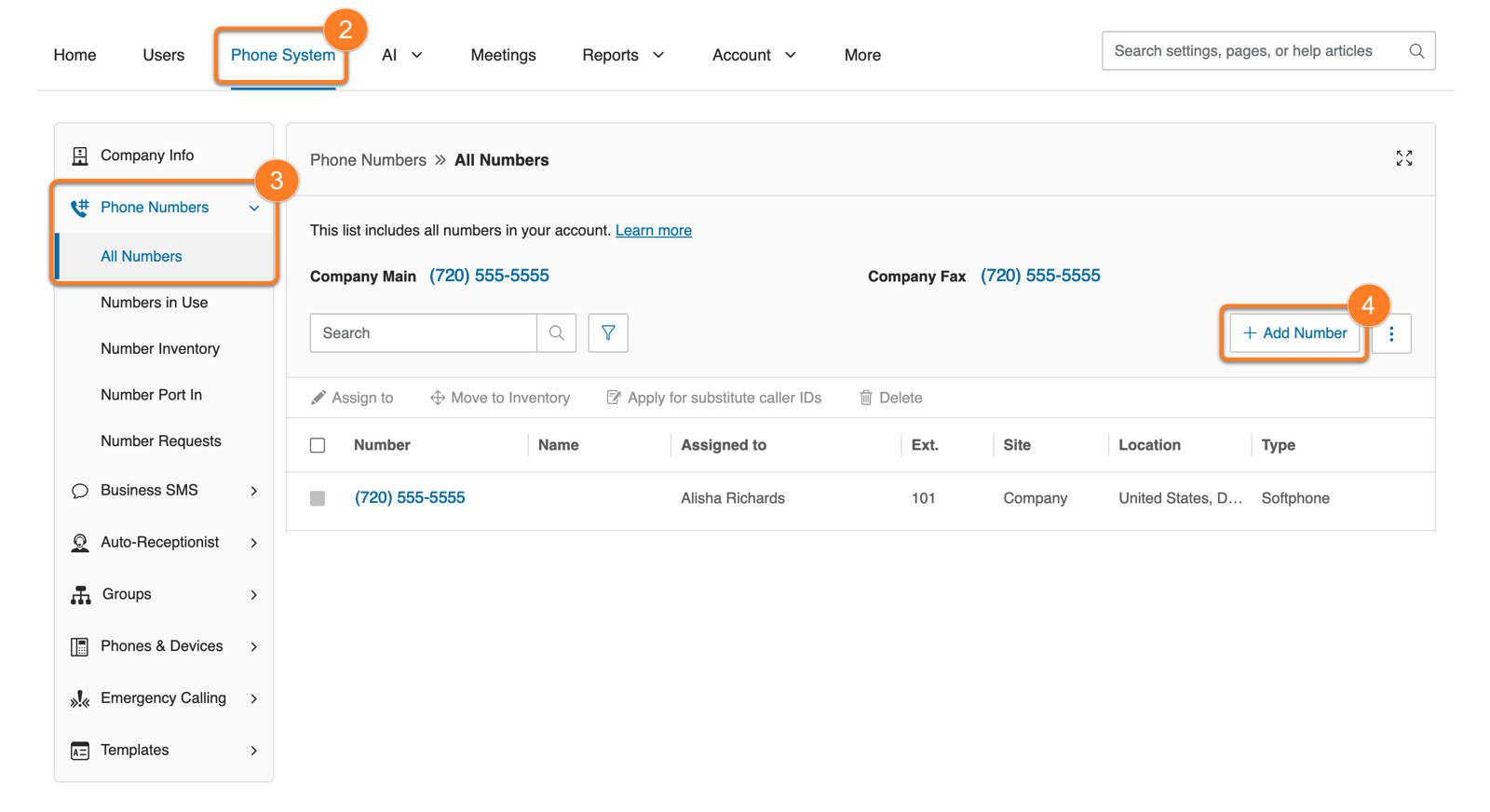This screenshot has width=1490, height=812.
Task: Toggle the select-all checkbox in table header
Action: [x=318, y=445]
